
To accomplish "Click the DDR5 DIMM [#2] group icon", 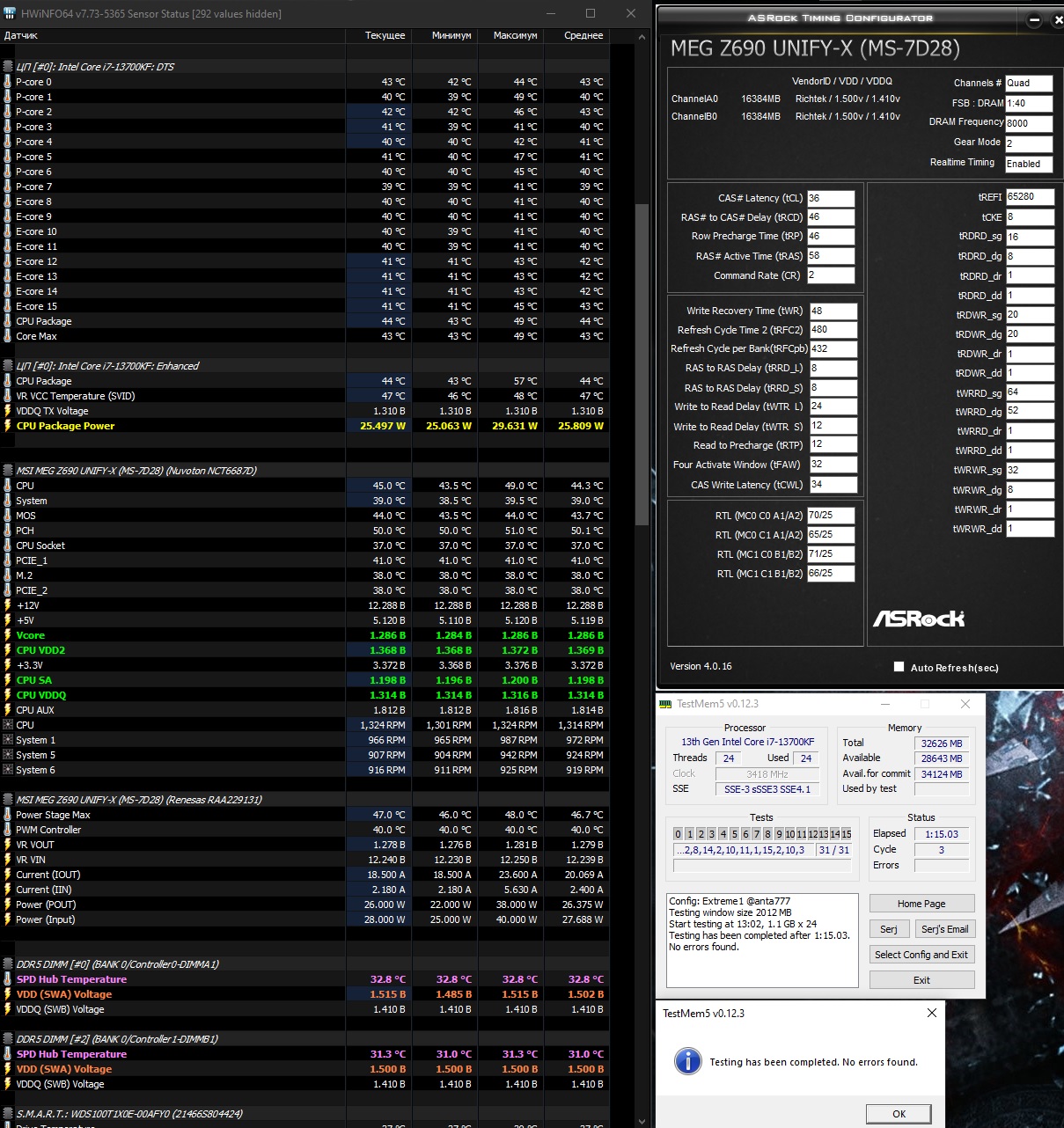I will pos(8,1039).
